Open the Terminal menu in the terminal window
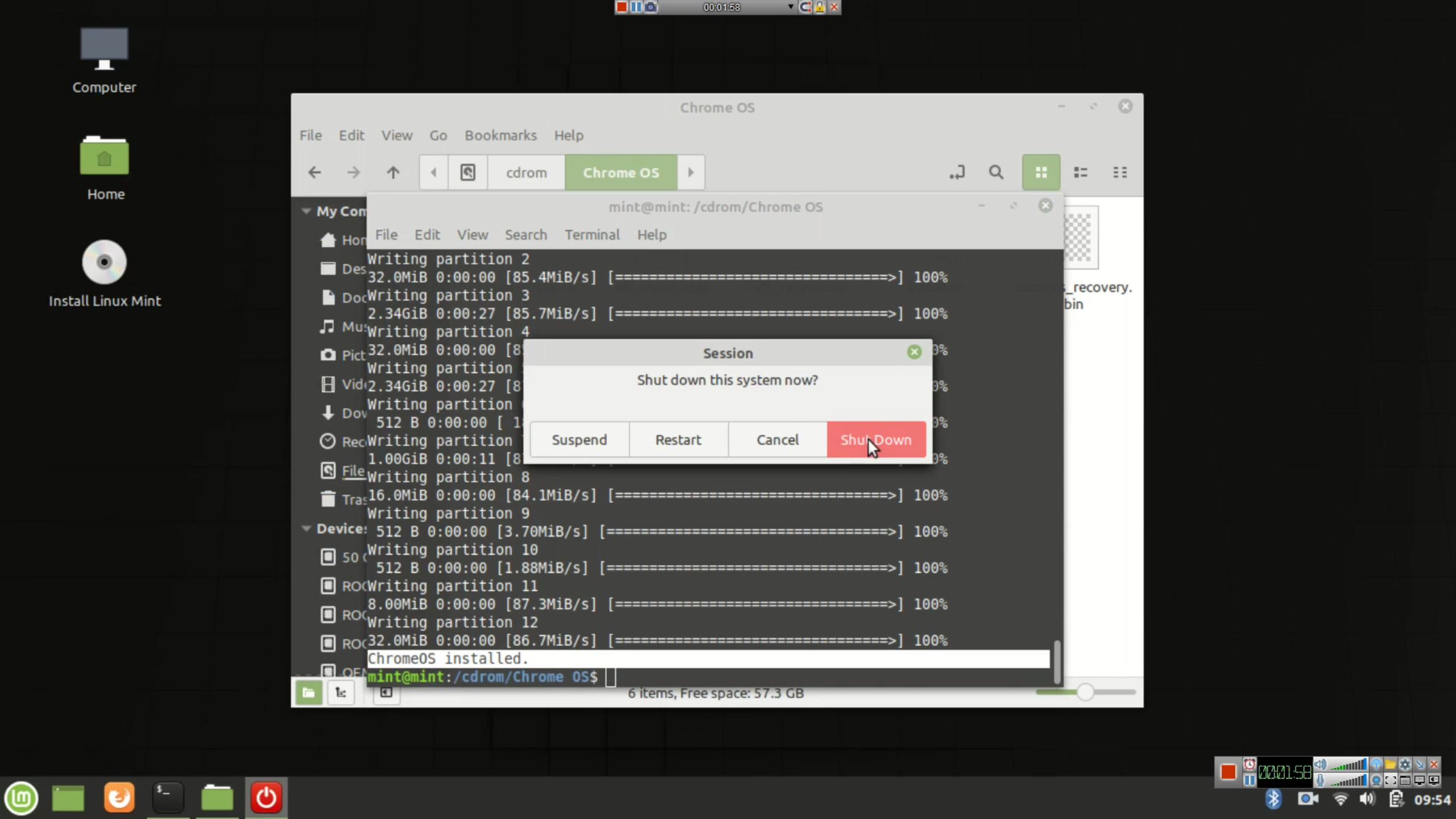Viewport: 1456px width, 819px height. [592, 234]
